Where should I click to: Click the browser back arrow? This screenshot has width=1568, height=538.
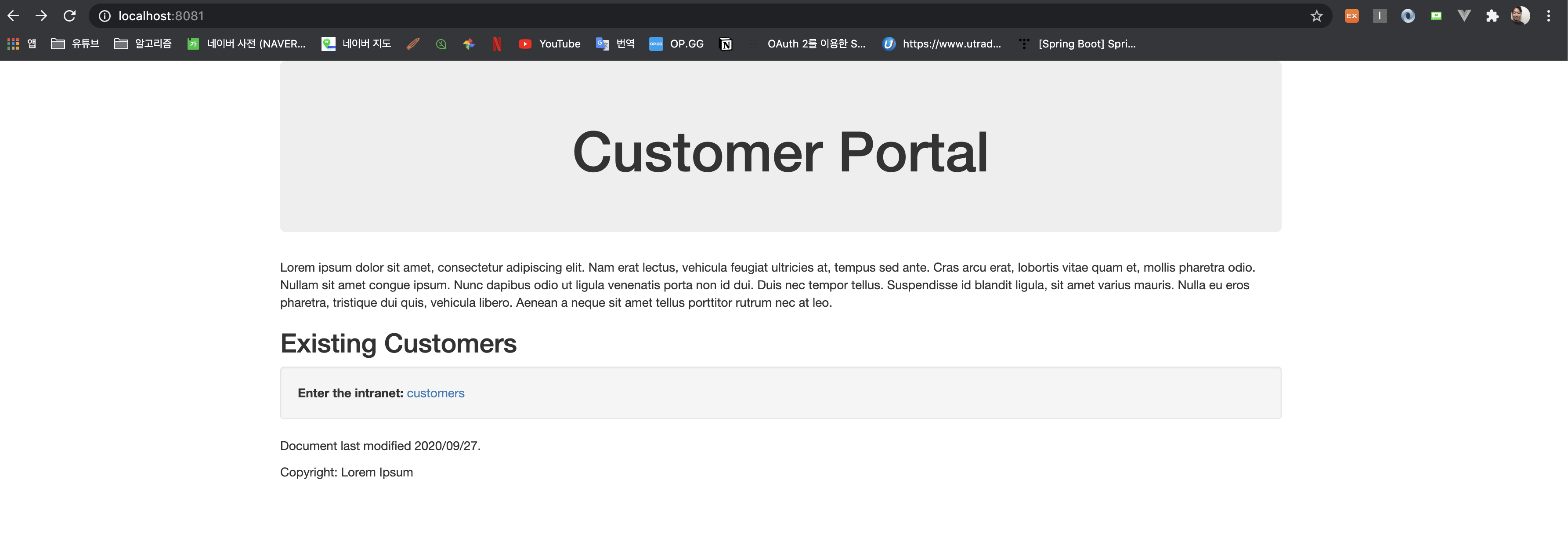[x=13, y=16]
